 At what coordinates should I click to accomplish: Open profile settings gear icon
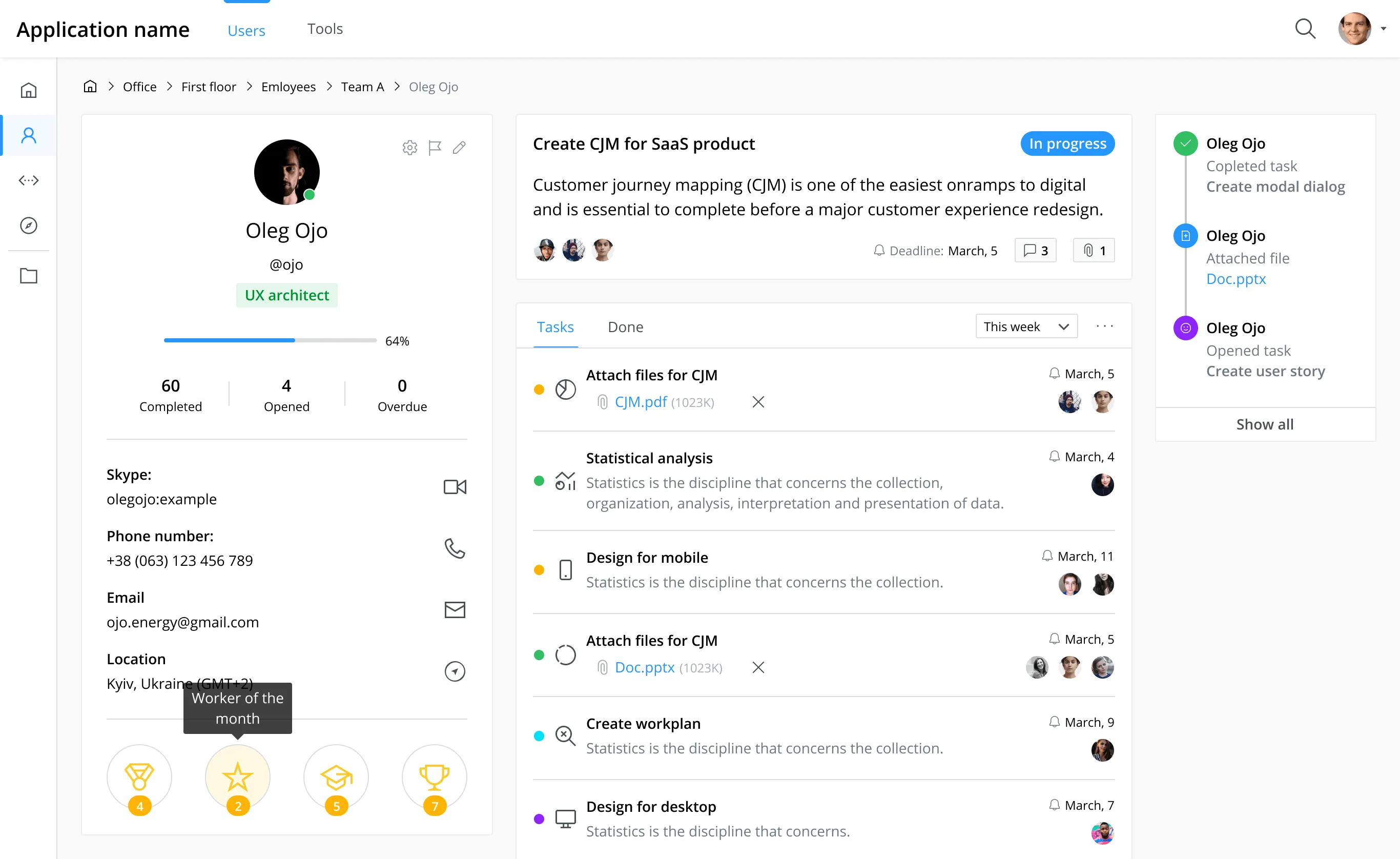pyautogui.click(x=409, y=148)
